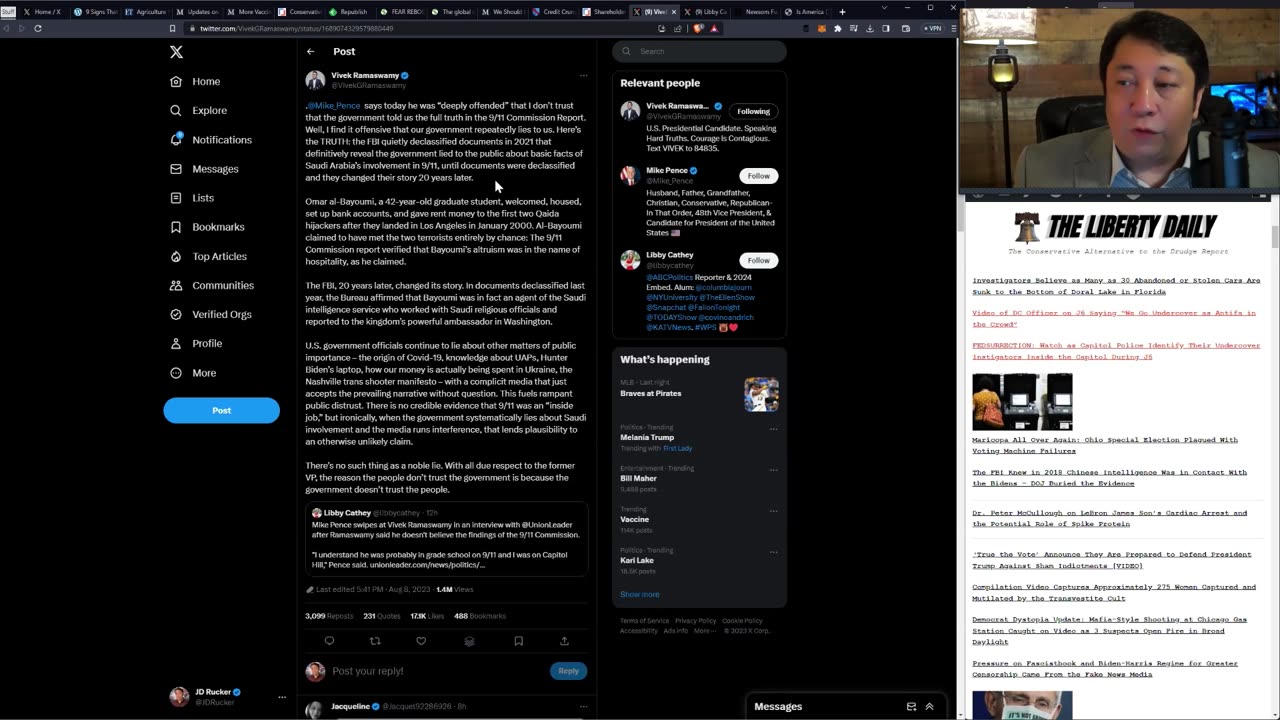Click Libby Cathey's avatar in Relevant people
The width and height of the screenshot is (1280, 720).
(630, 260)
